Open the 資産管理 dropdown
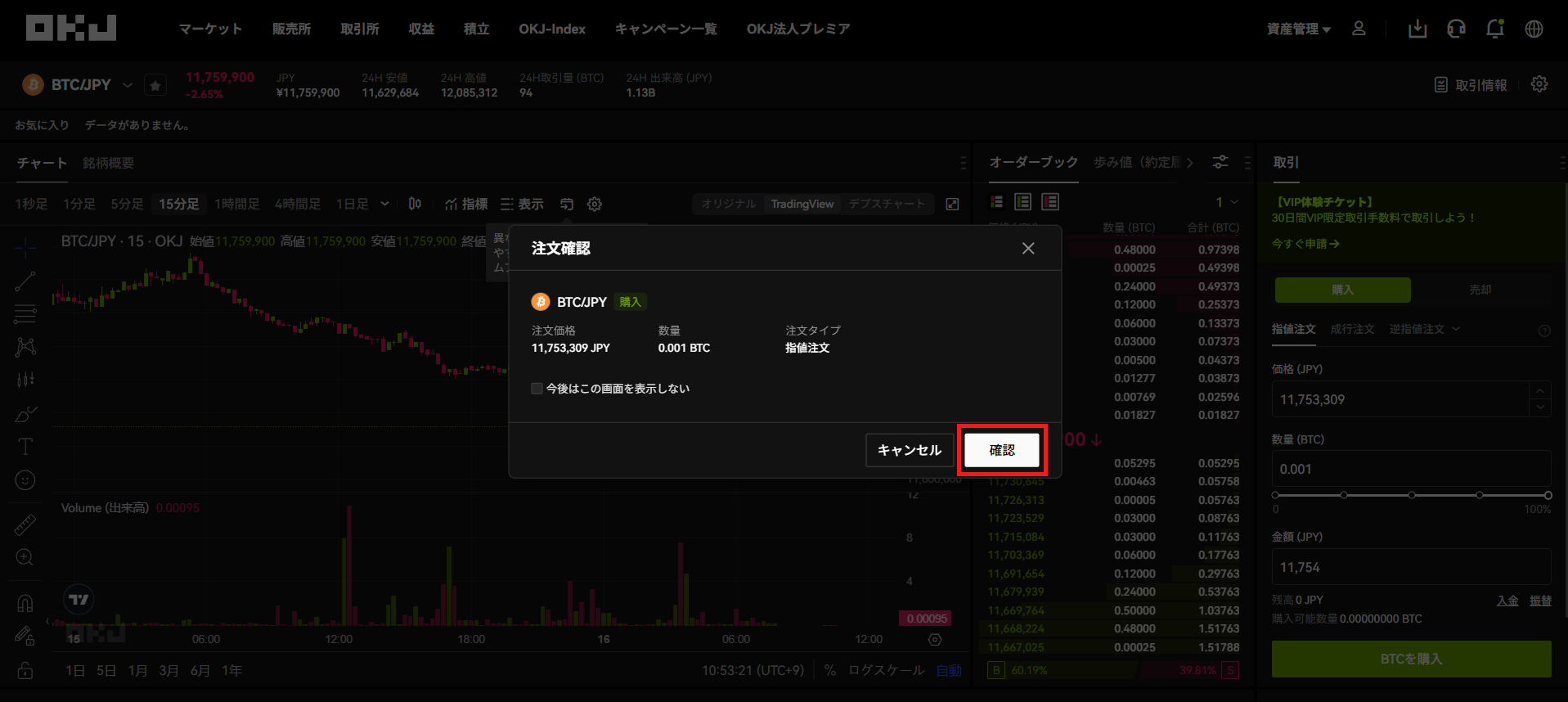This screenshot has height=702, width=1568. click(1299, 29)
